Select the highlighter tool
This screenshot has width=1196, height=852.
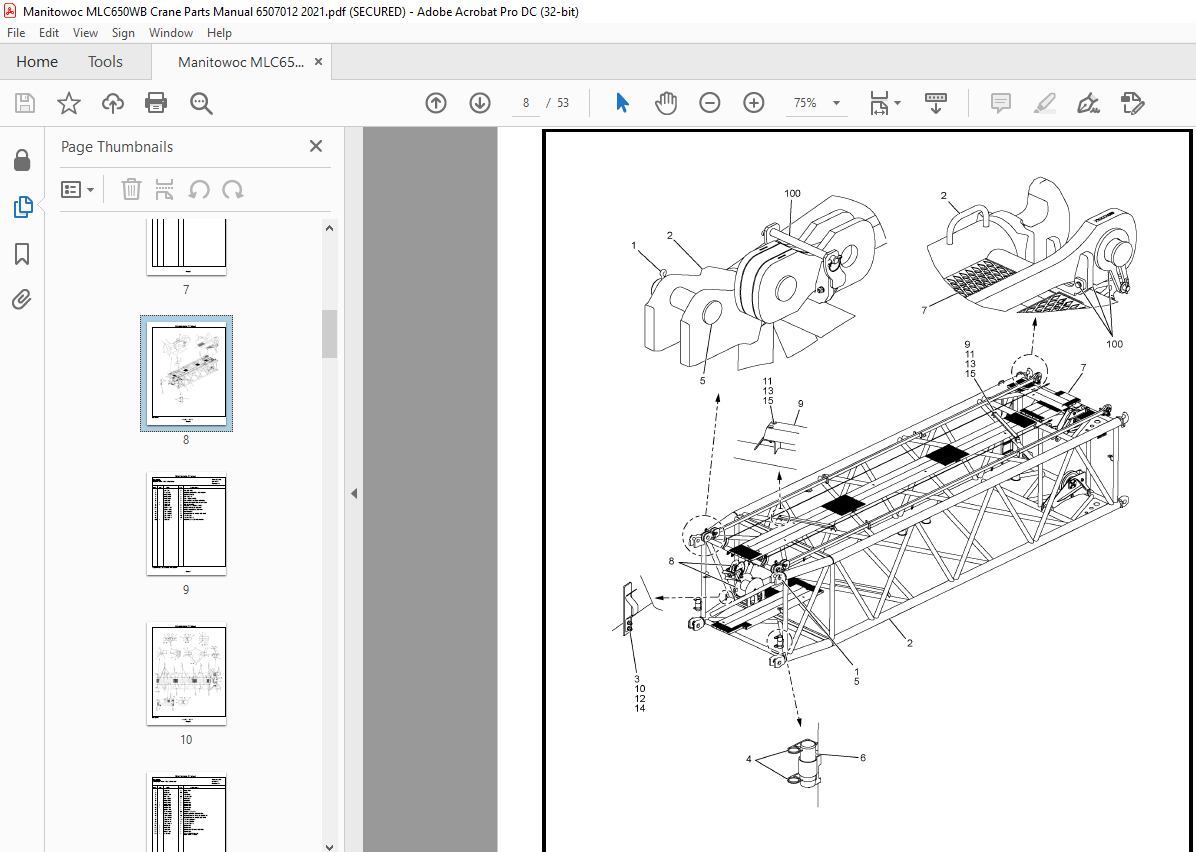point(1045,103)
